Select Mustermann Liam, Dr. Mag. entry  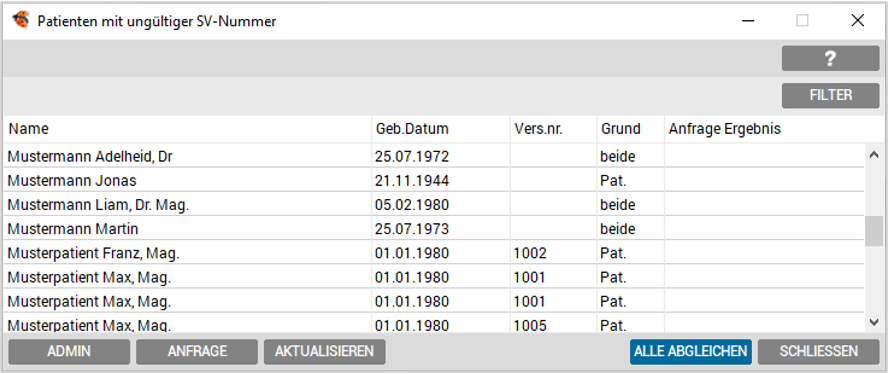tap(434, 205)
